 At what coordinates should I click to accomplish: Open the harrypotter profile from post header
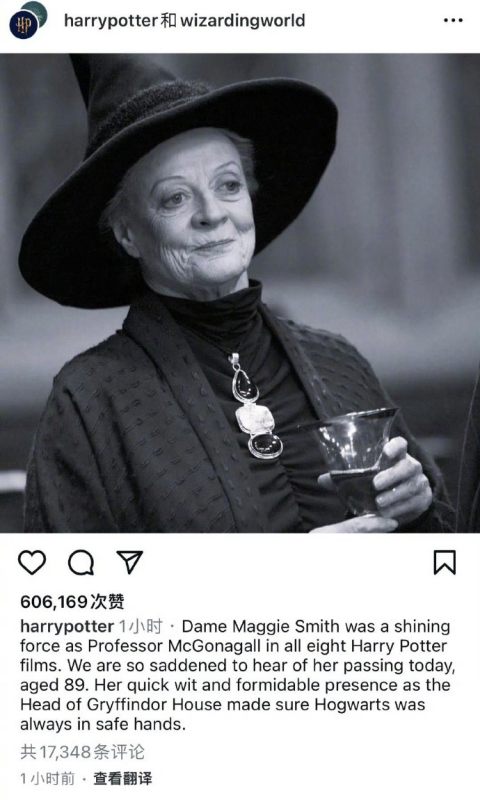pyautogui.click(x=111, y=20)
